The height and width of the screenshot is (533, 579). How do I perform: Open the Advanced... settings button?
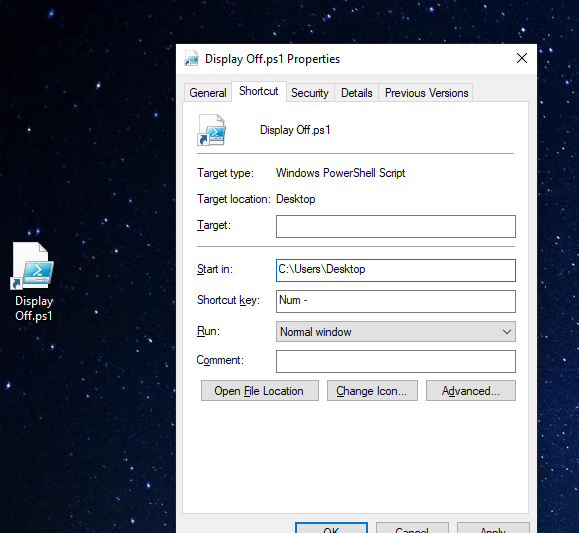470,391
